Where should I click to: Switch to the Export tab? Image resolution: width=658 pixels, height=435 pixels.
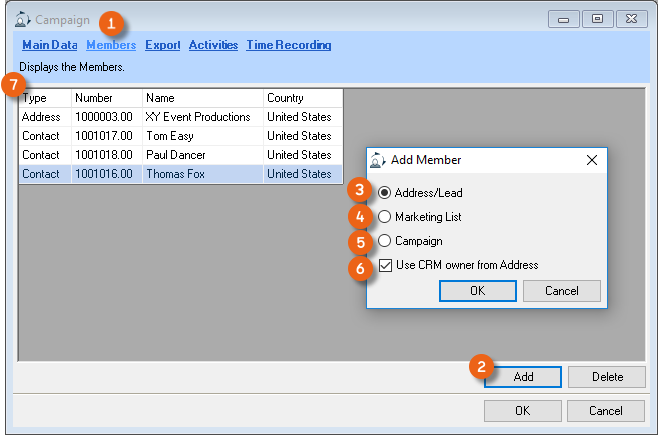[x=162, y=45]
